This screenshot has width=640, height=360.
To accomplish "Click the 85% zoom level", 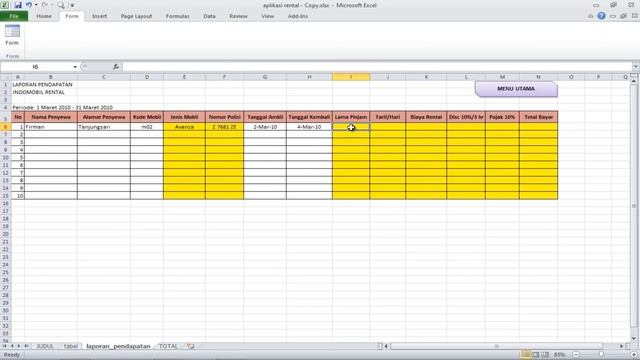I will click(560, 355).
